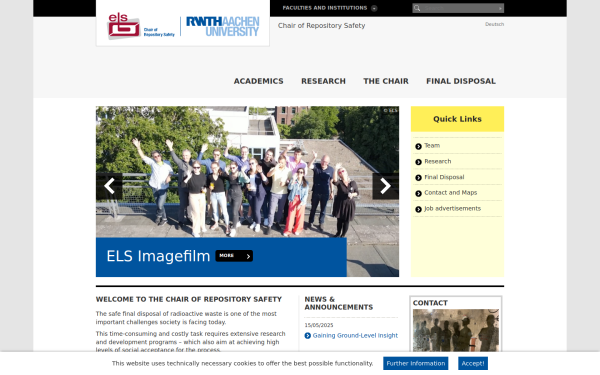Click the search magnifier icon
The width and height of the screenshot is (600, 375).
(417, 8)
